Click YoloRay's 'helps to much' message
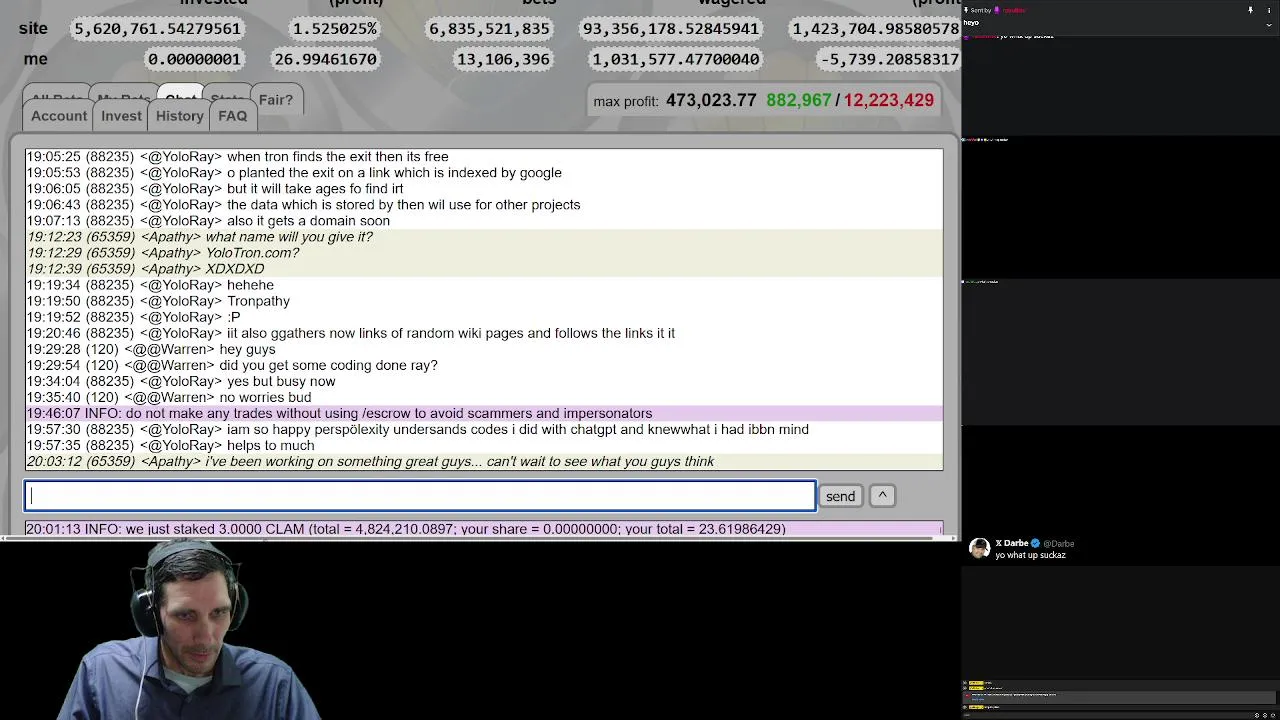The image size is (1280, 720). point(484,445)
